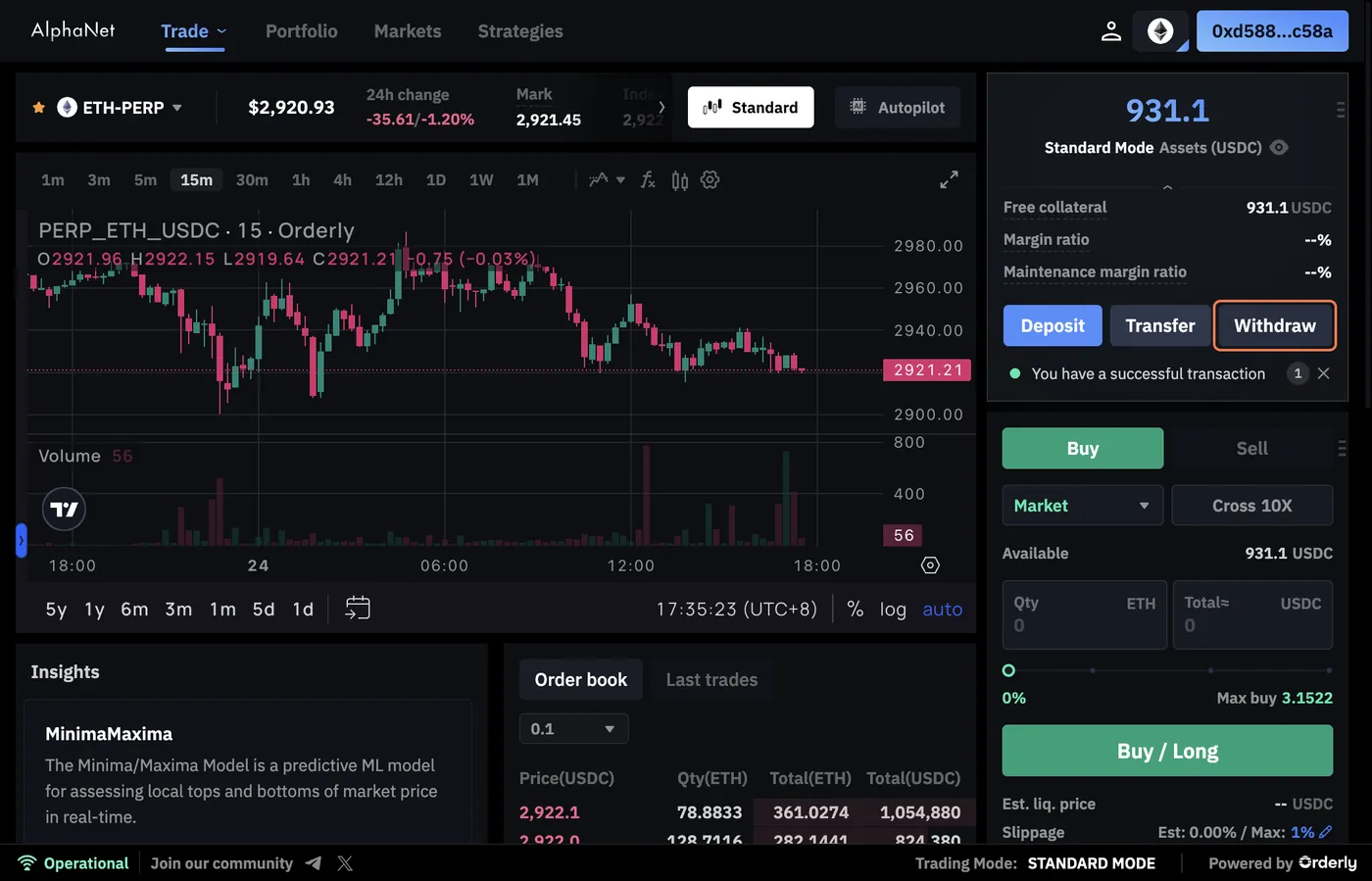Open assets panel three-dot menu
Viewport: 1372px width, 881px height.
coord(1341,111)
